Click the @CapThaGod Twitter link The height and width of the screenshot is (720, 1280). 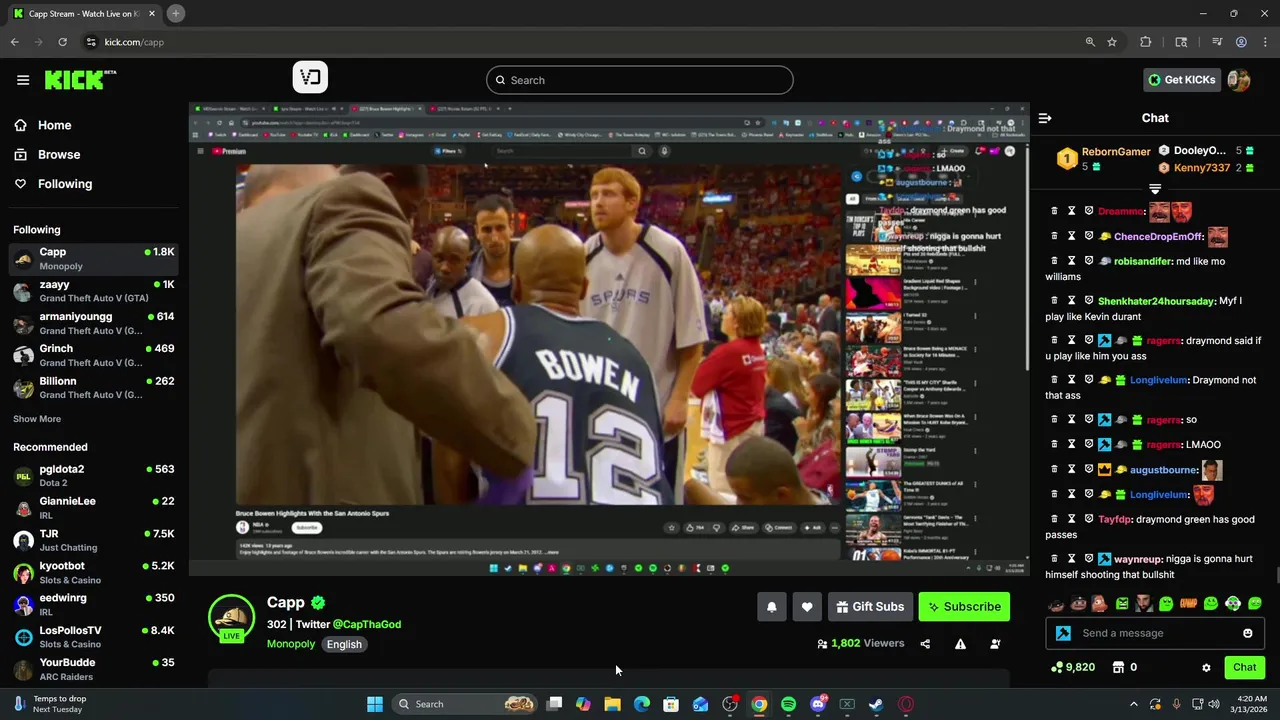[x=367, y=624]
